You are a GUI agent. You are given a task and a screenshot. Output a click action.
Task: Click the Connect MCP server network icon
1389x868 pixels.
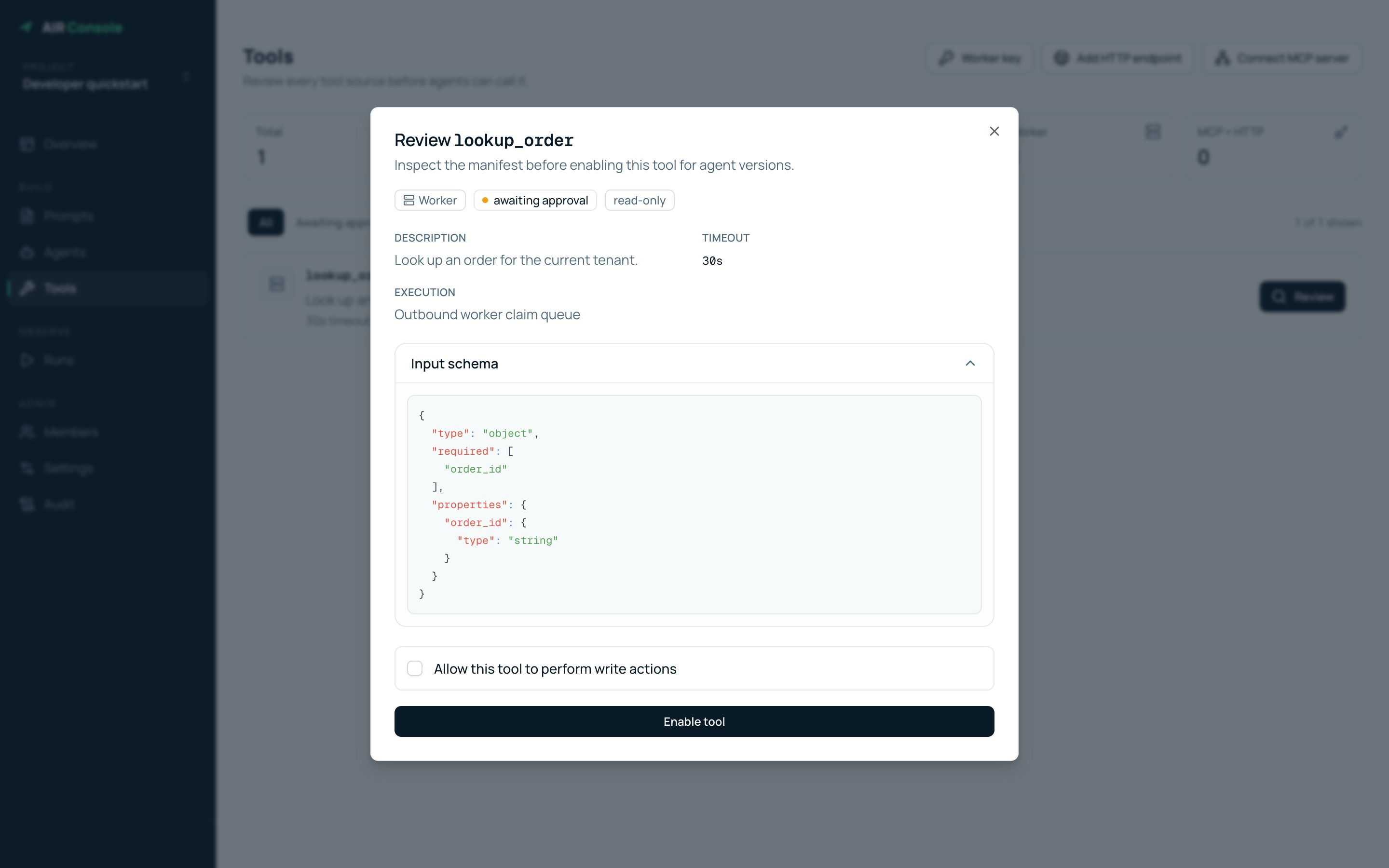pos(1223,58)
